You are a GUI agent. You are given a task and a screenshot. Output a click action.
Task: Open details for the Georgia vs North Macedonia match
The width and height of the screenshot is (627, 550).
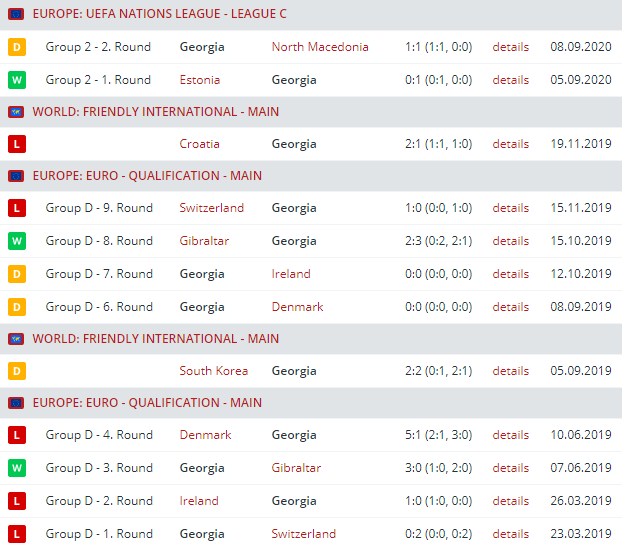(510, 47)
